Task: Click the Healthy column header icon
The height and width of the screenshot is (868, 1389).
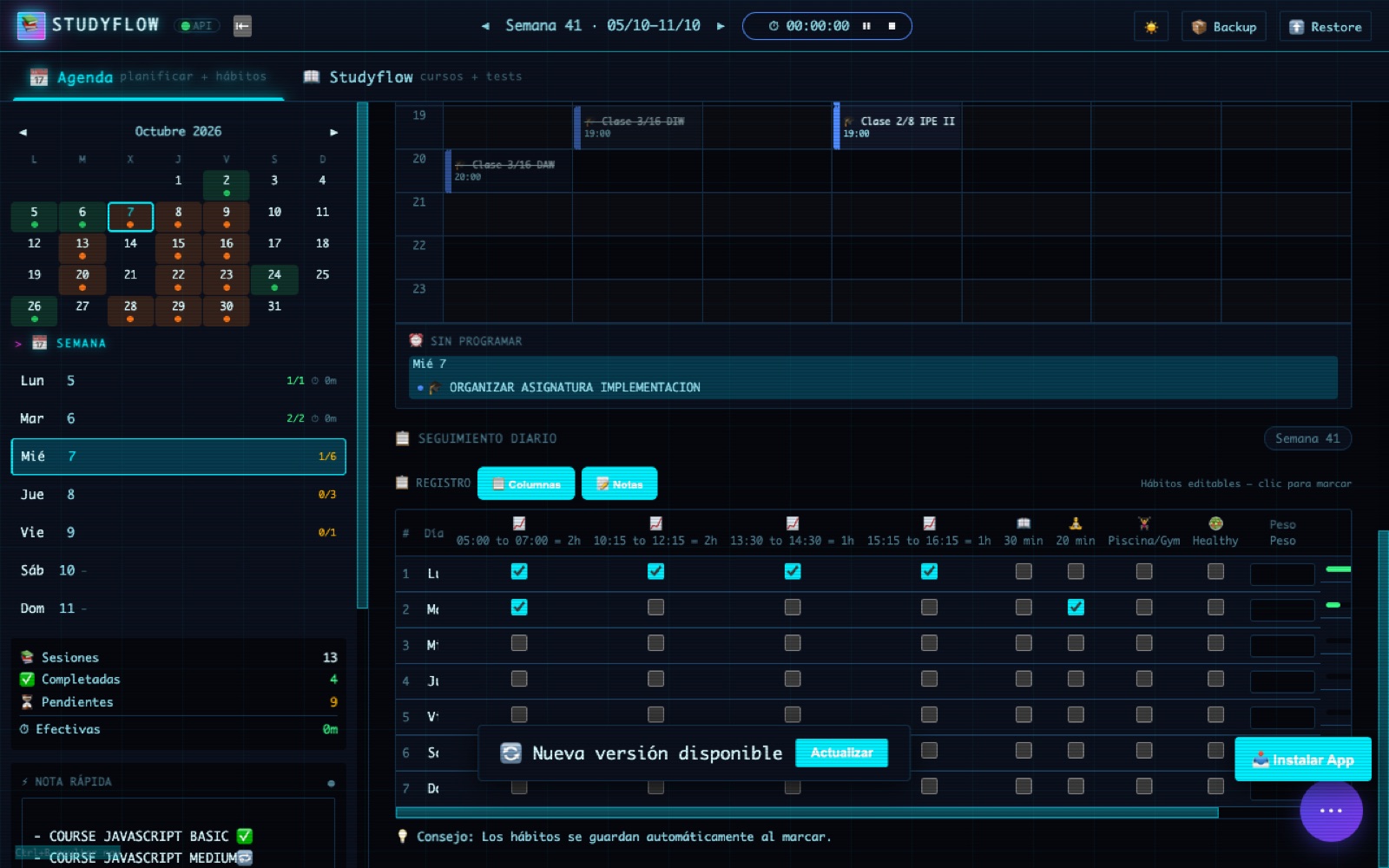Action: [1215, 523]
